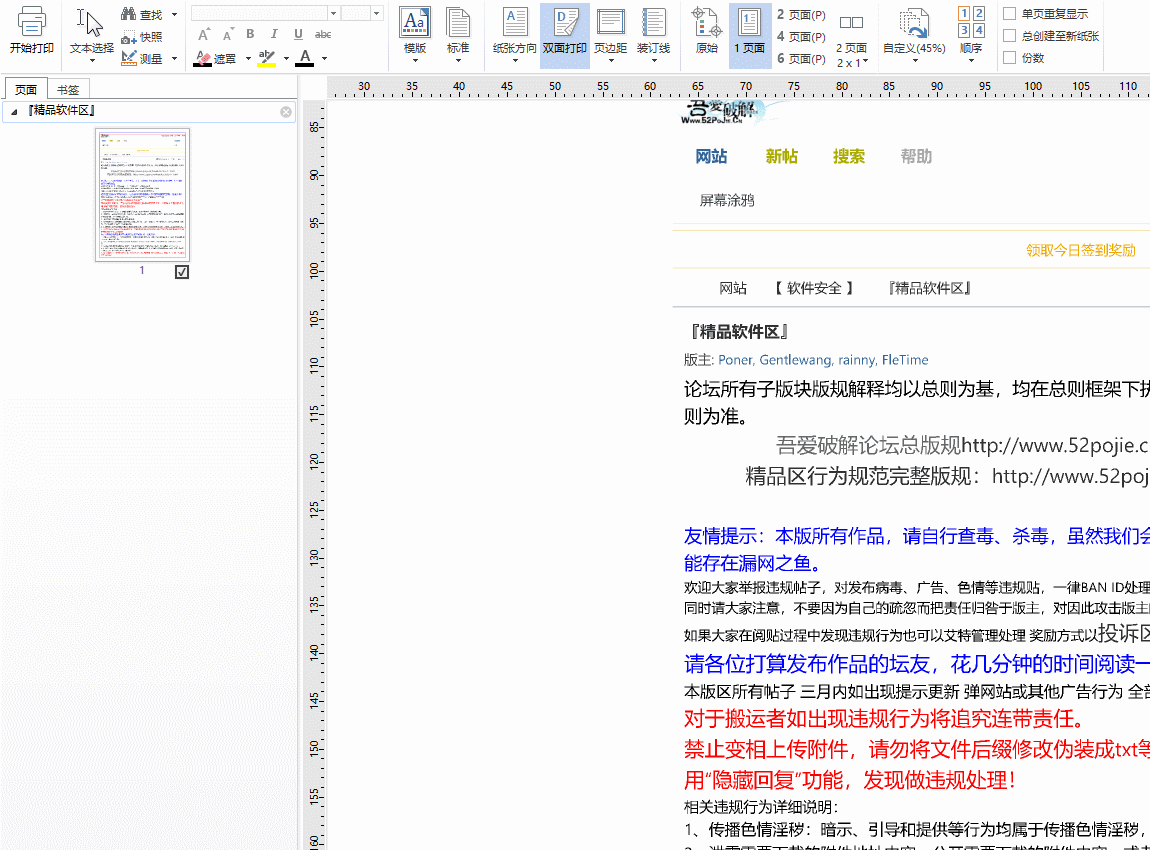Select 2 页面(P) per sheet
This screenshot has height=850, width=1150.
801,15
